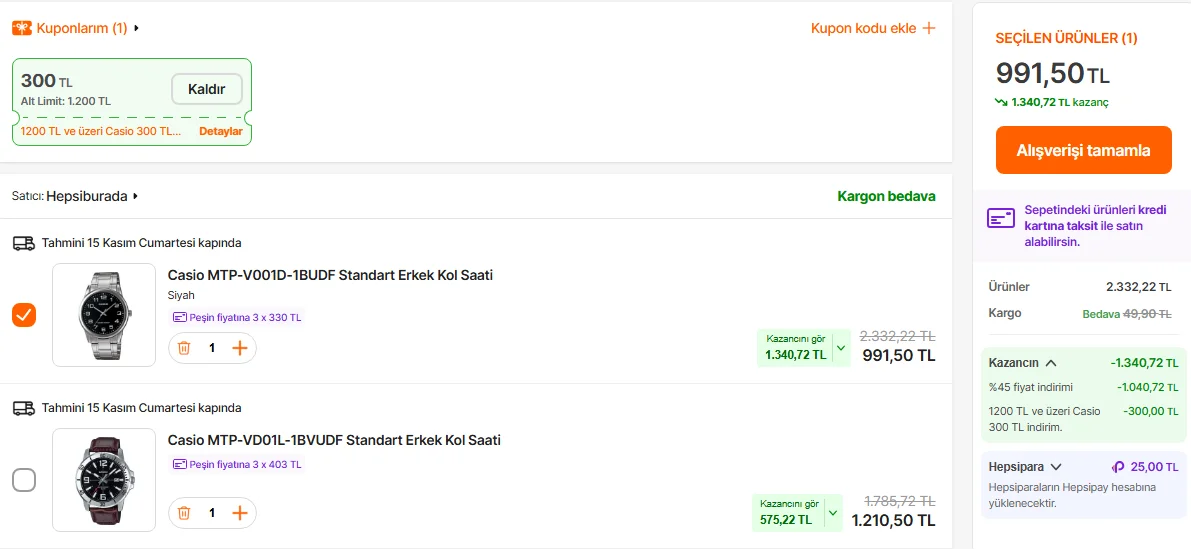Screen dimensions: 1191x549
Task: Remove the 300 TL coupon with Kaldır
Action: coord(207,89)
